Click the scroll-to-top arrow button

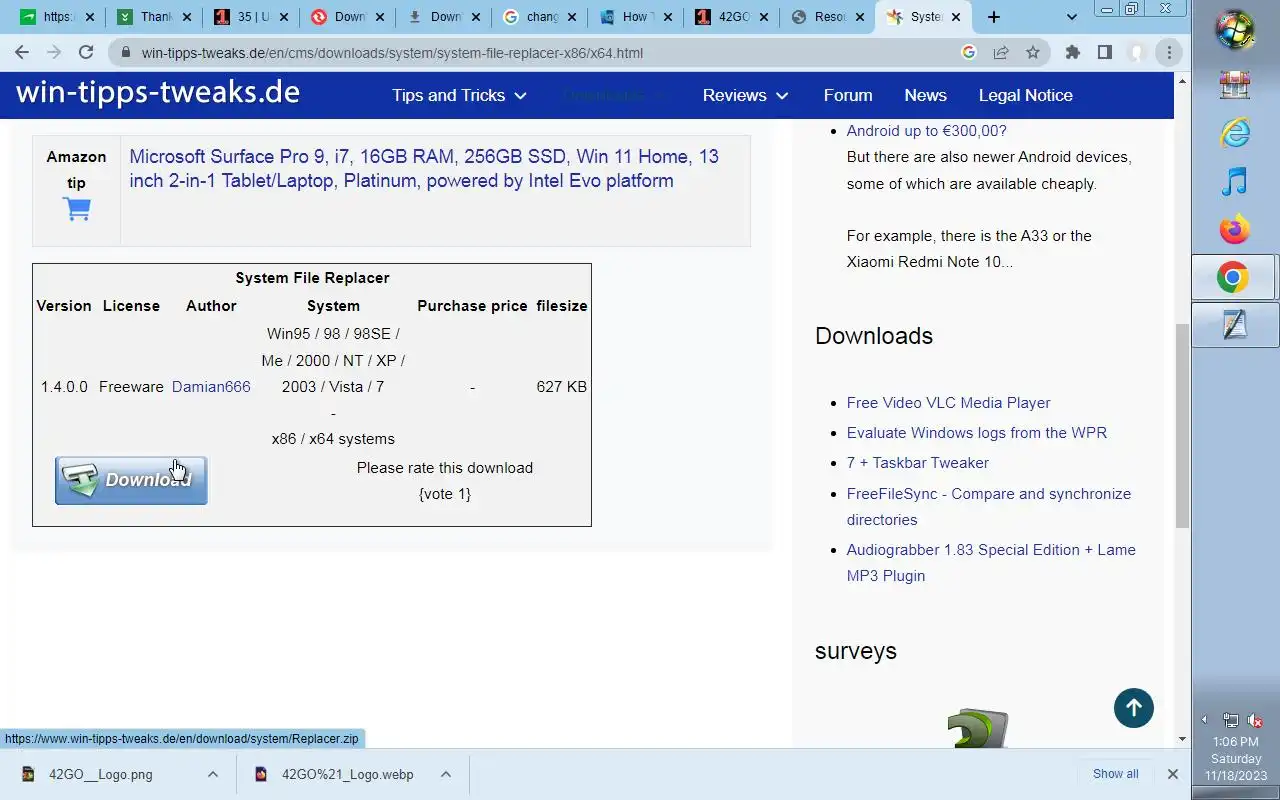point(1134,708)
